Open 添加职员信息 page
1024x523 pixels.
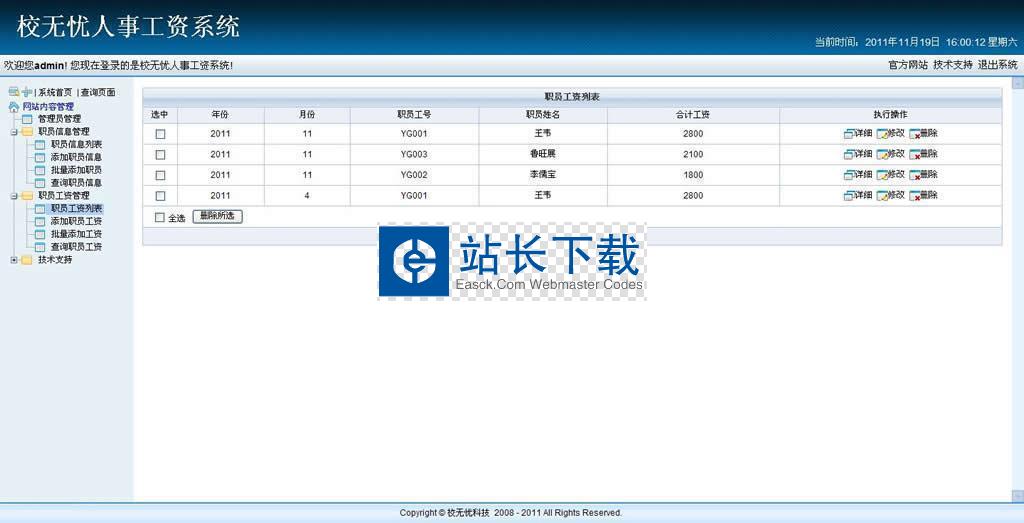click(x=76, y=157)
